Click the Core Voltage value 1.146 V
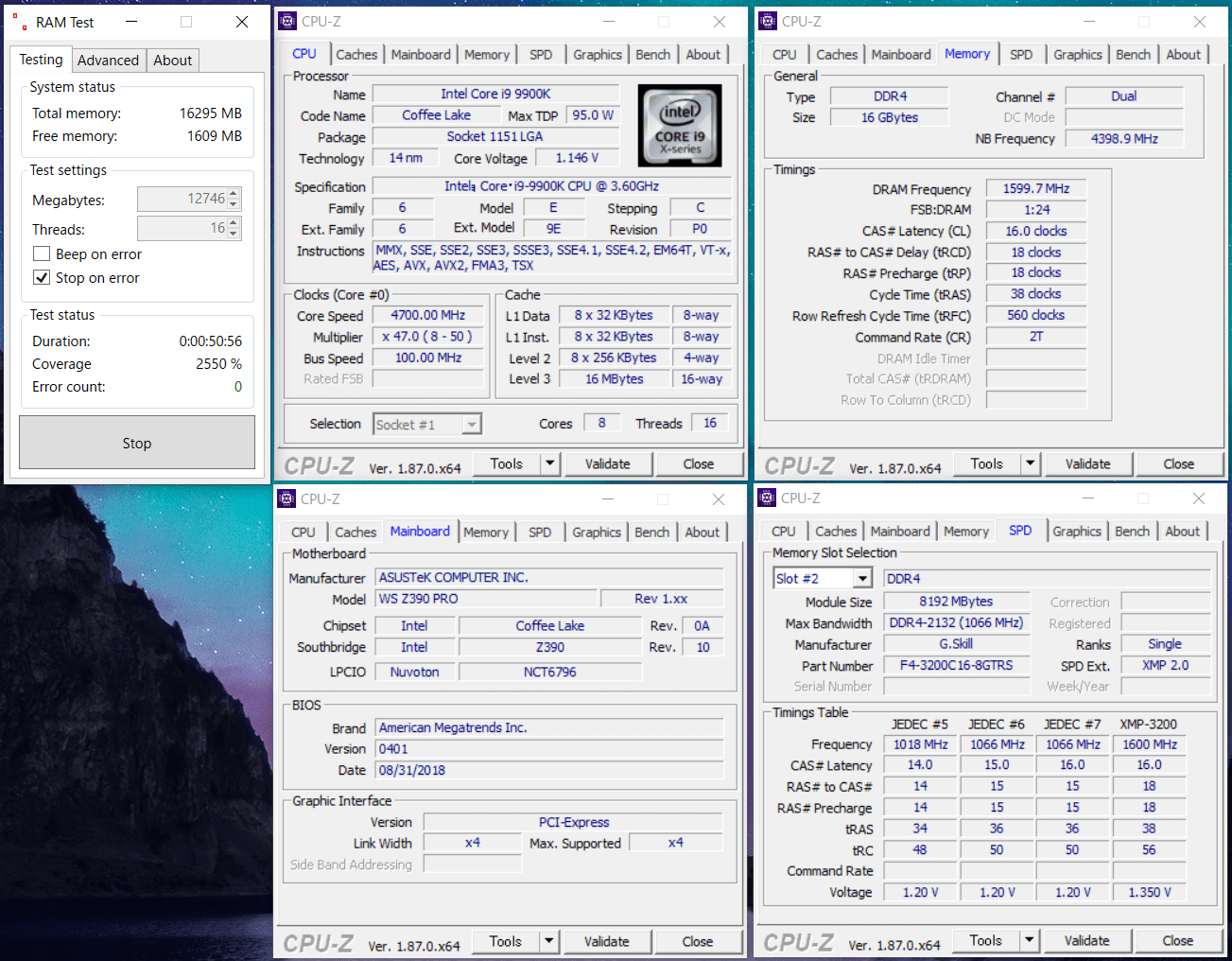This screenshot has width=1232, height=961. point(577,158)
